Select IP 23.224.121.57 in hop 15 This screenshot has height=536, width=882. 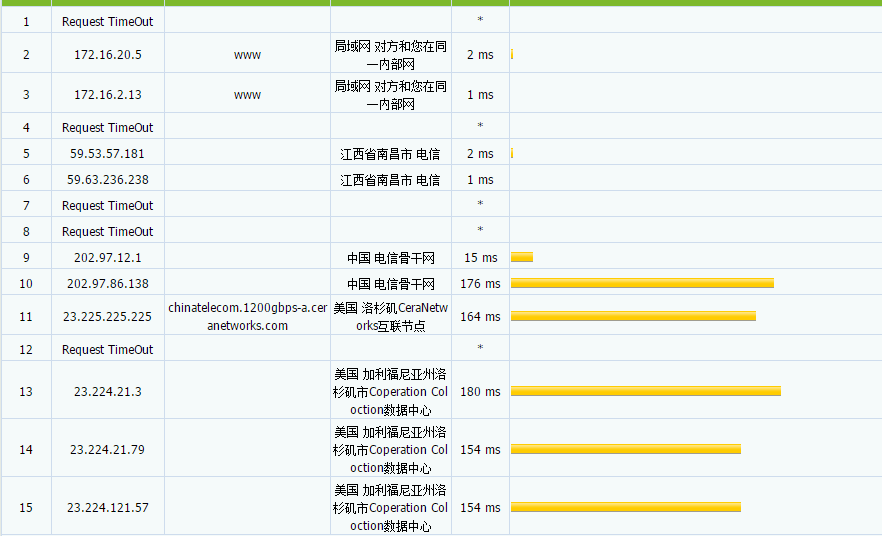[x=107, y=507]
